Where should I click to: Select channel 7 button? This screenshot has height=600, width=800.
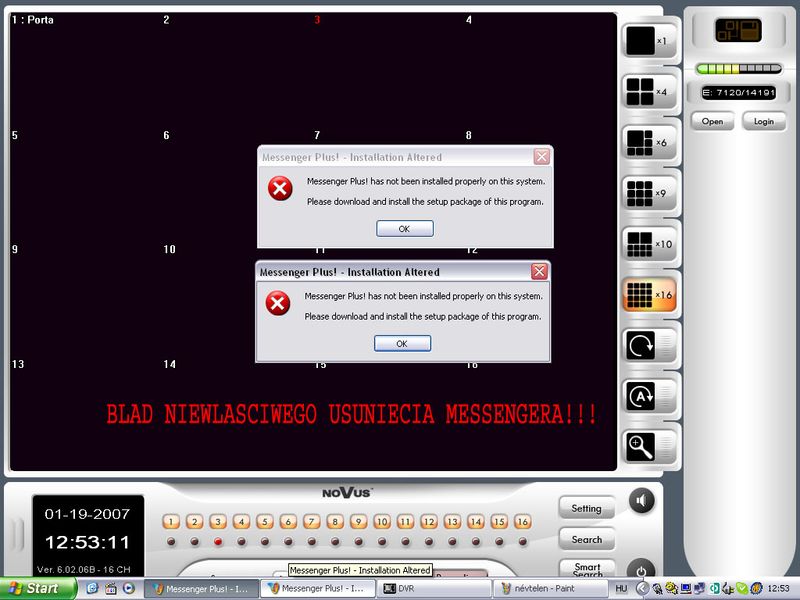coord(312,521)
